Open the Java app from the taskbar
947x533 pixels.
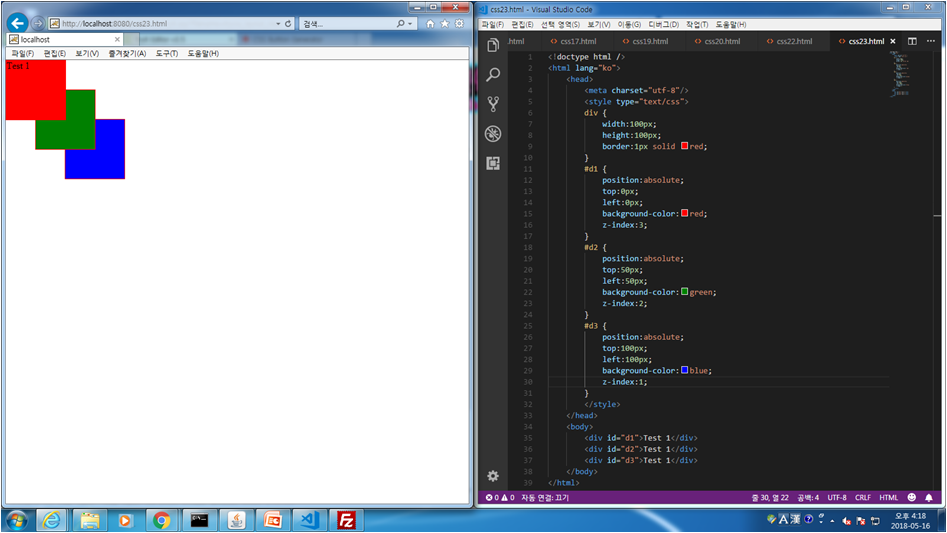[236, 520]
